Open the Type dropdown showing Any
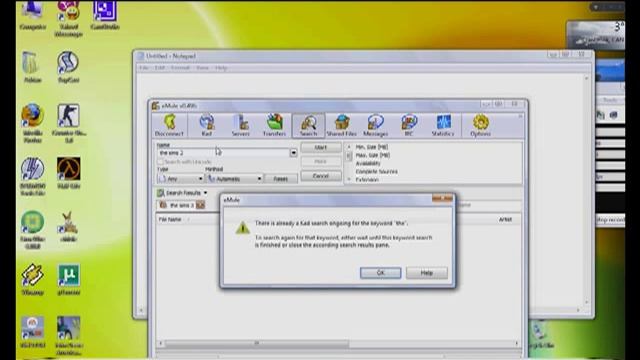 [180, 179]
